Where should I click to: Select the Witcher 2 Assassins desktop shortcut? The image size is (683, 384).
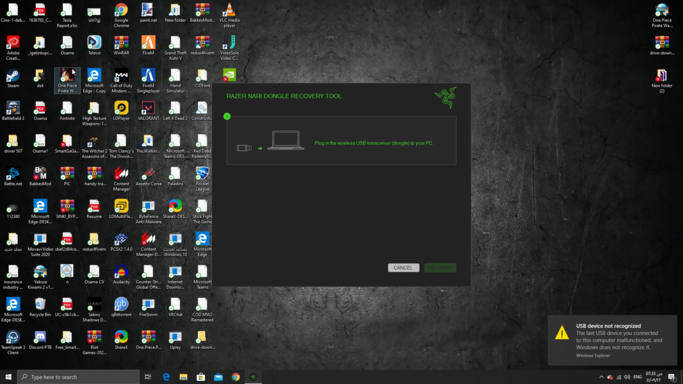coord(94,146)
